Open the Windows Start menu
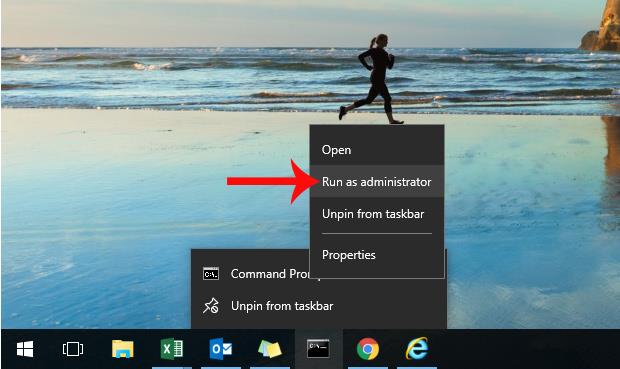620x369 pixels. click(x=25, y=349)
